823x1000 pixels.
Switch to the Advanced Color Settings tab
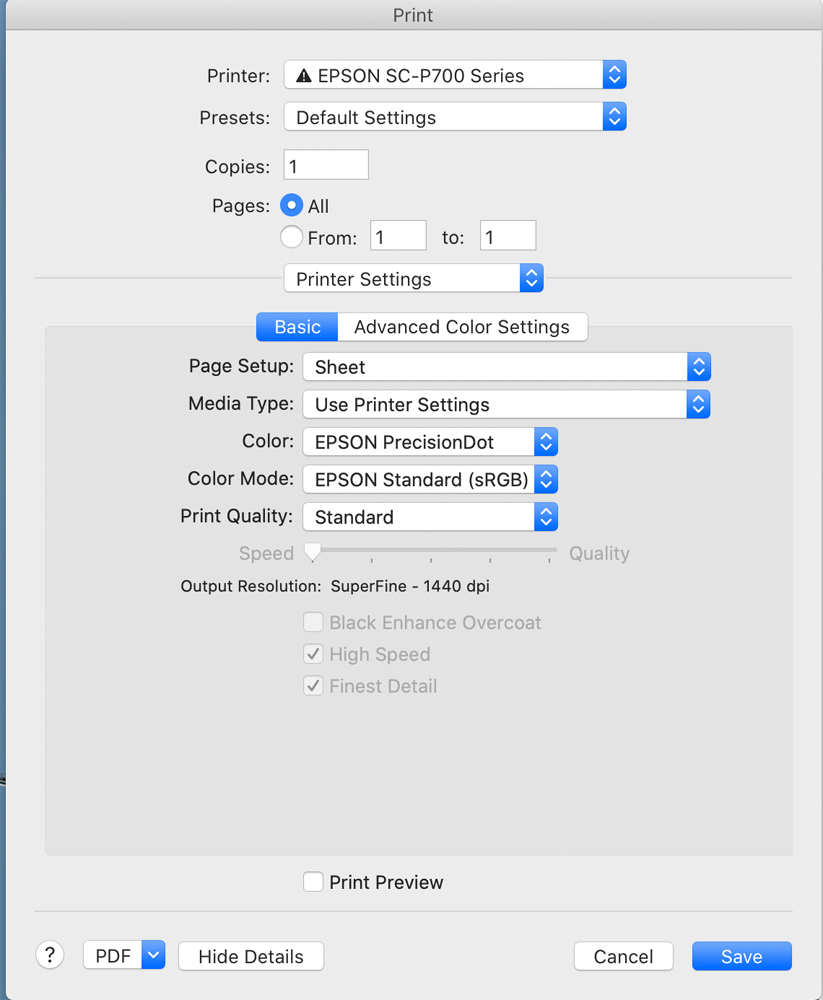pos(462,327)
